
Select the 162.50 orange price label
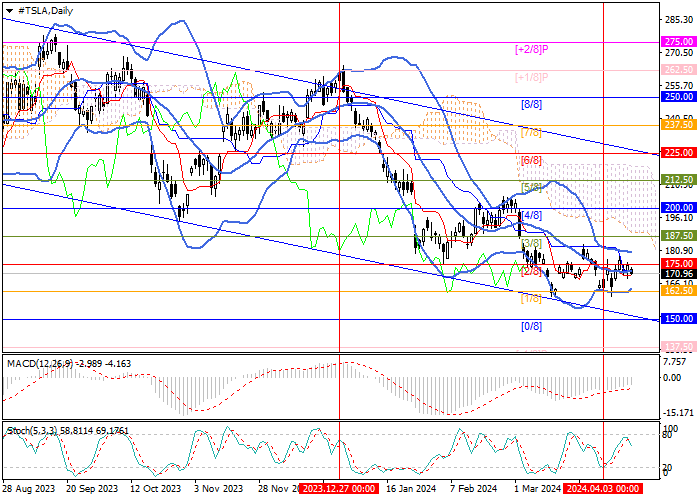click(679, 291)
